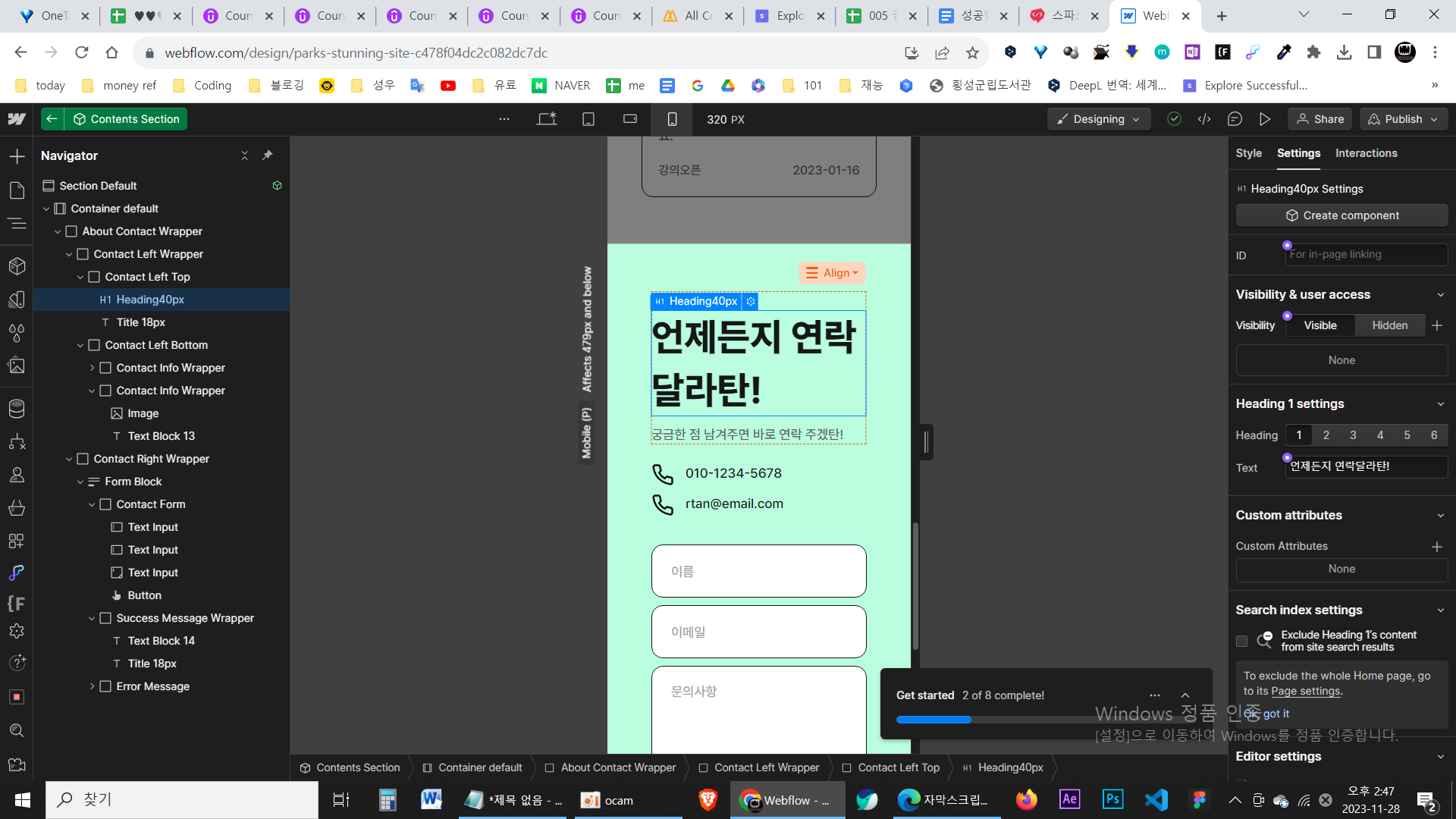Switch to tablet breakpoint icon
Viewport: 1456px width, 819px height.
point(588,119)
